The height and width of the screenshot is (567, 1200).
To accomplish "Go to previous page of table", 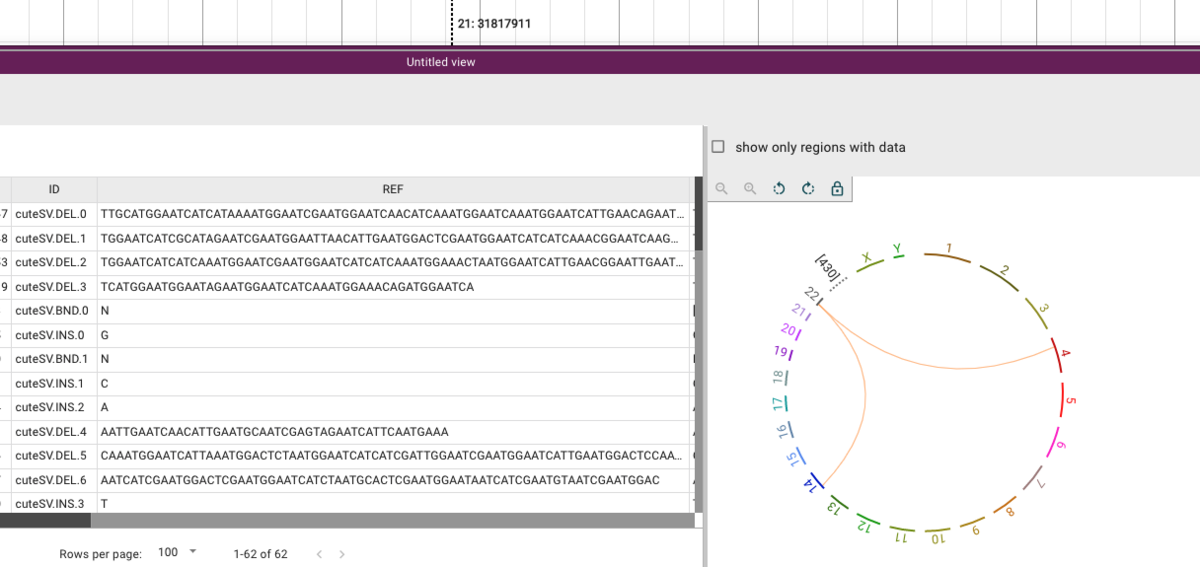I will (319, 554).
